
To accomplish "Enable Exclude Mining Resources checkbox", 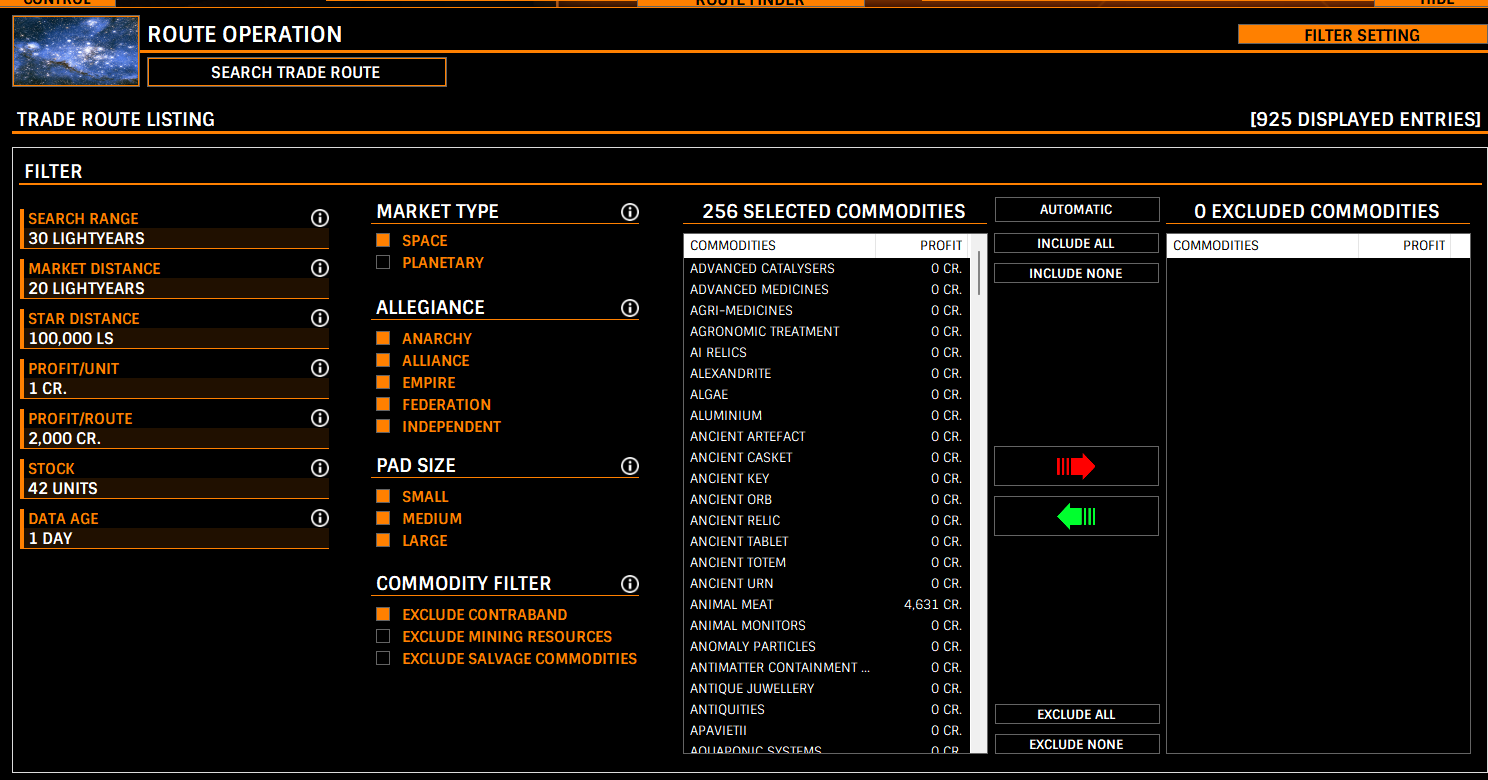I will point(383,636).
